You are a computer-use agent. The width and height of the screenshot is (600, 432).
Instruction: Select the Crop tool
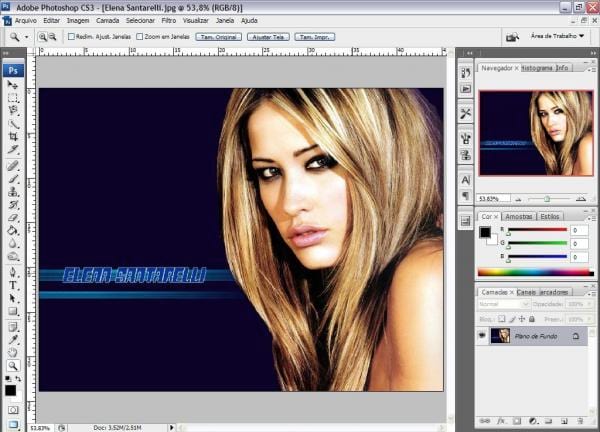pyautogui.click(x=13, y=137)
